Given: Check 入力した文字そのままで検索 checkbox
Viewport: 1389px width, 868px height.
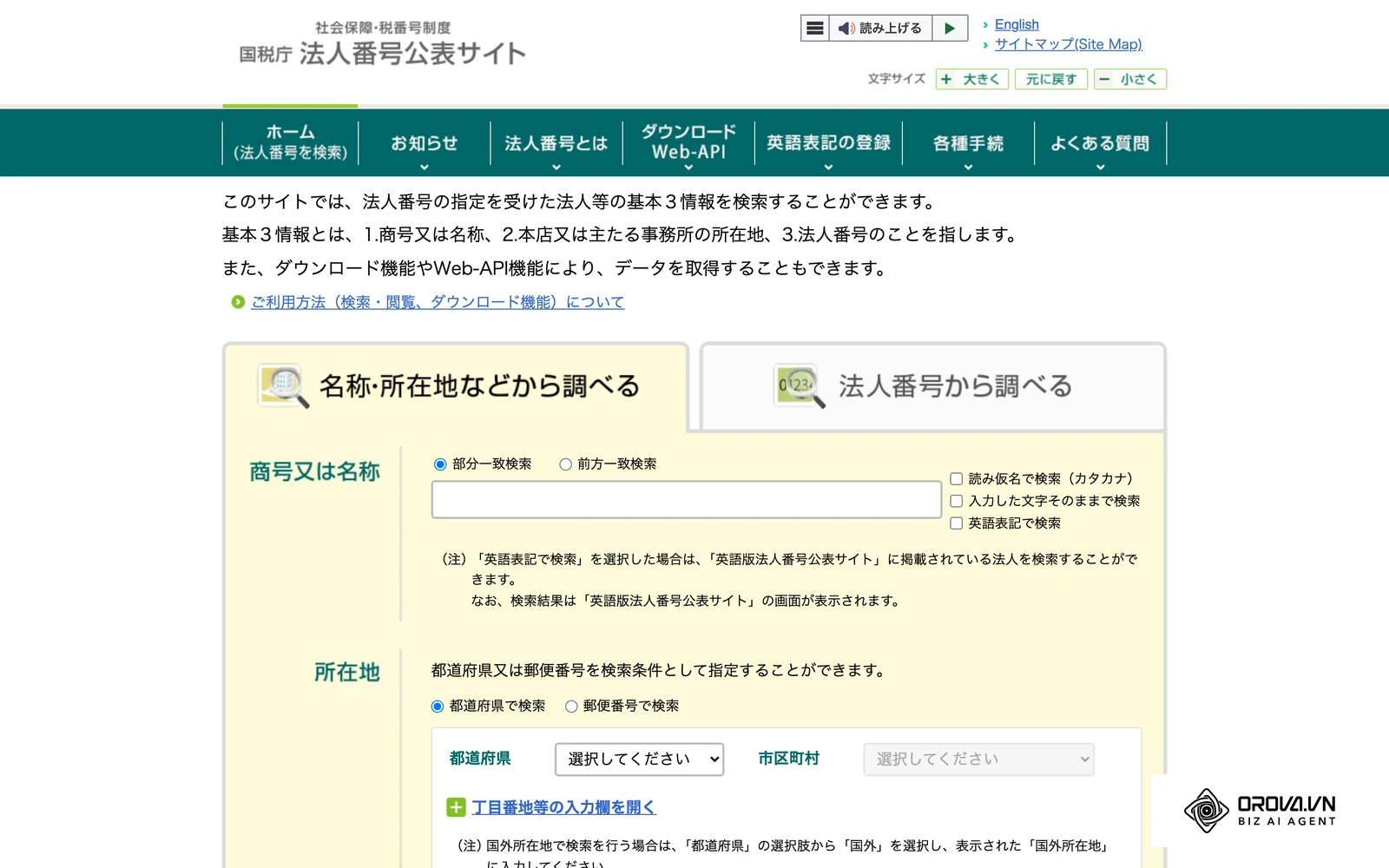Looking at the screenshot, I should pyautogui.click(x=956, y=501).
